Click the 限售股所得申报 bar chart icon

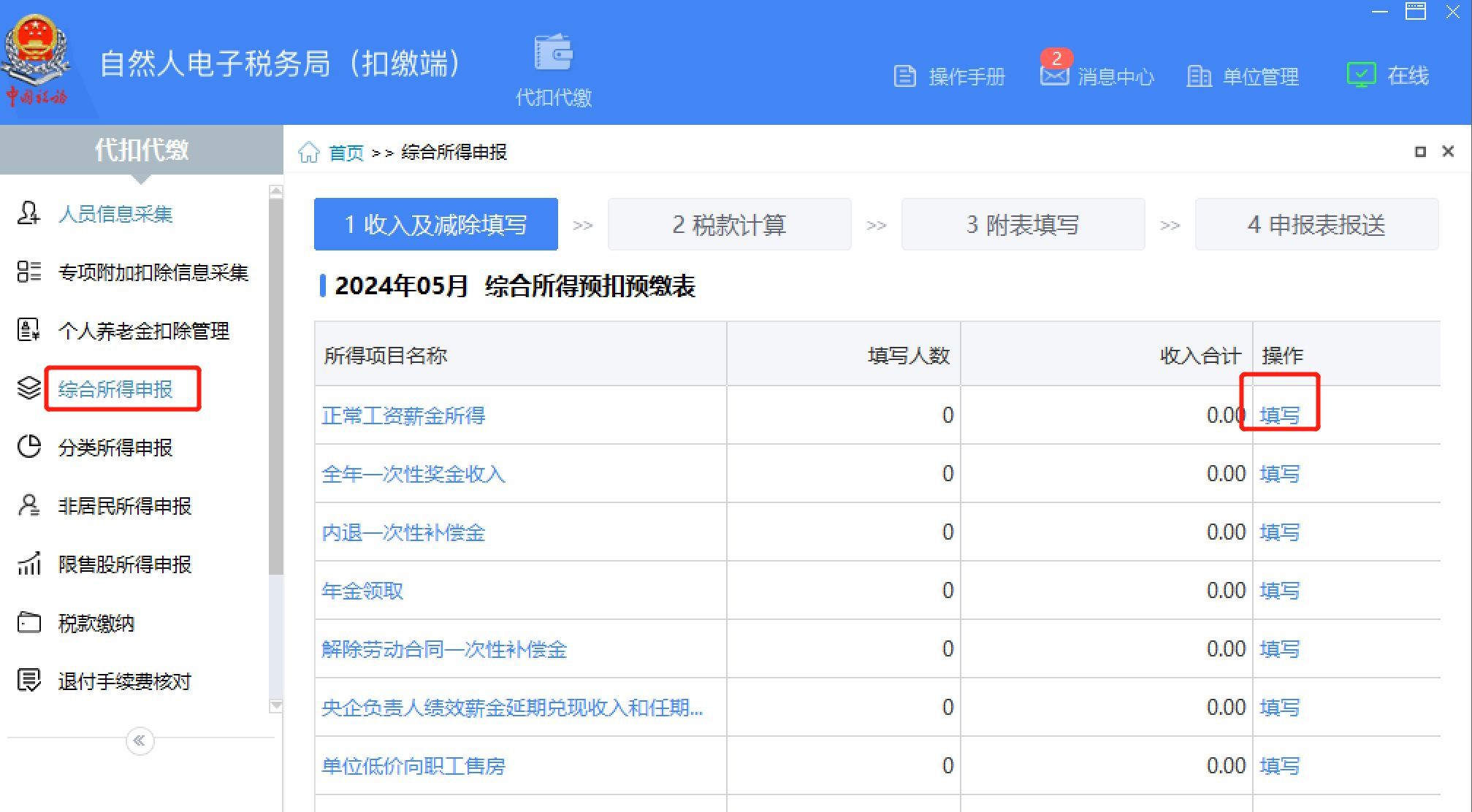(28, 564)
